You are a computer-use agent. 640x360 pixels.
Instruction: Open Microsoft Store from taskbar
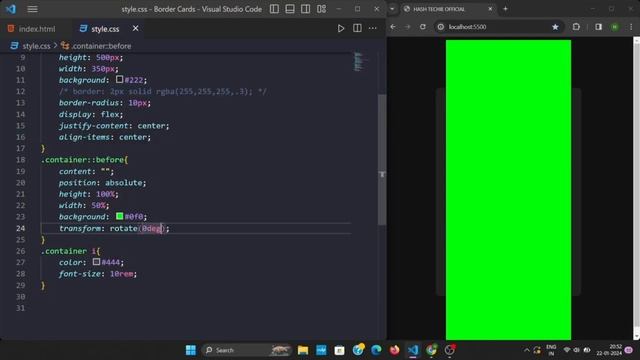339,350
